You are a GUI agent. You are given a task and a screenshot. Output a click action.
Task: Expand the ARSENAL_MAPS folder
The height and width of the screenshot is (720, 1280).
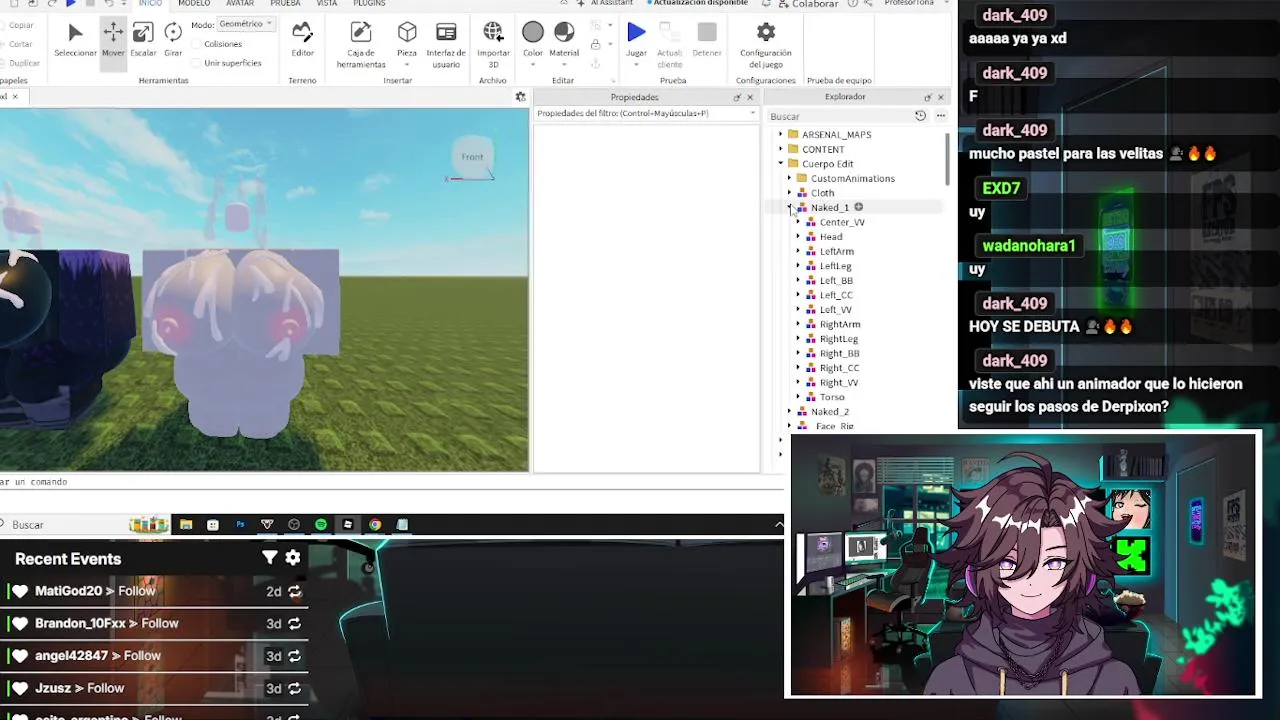[781, 134]
